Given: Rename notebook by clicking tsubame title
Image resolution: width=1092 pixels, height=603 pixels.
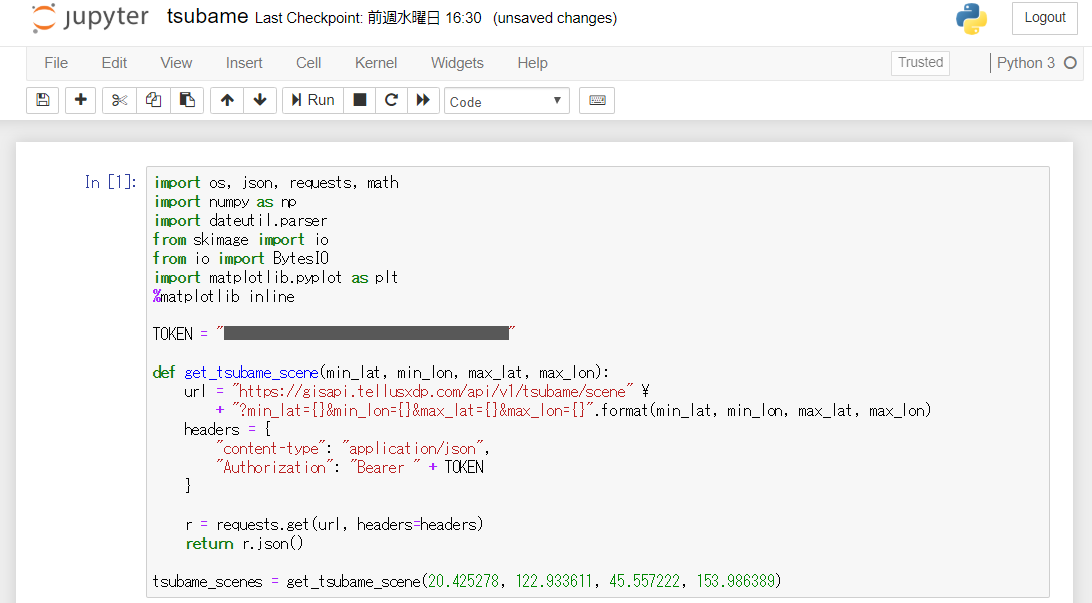Looking at the screenshot, I should point(207,17).
